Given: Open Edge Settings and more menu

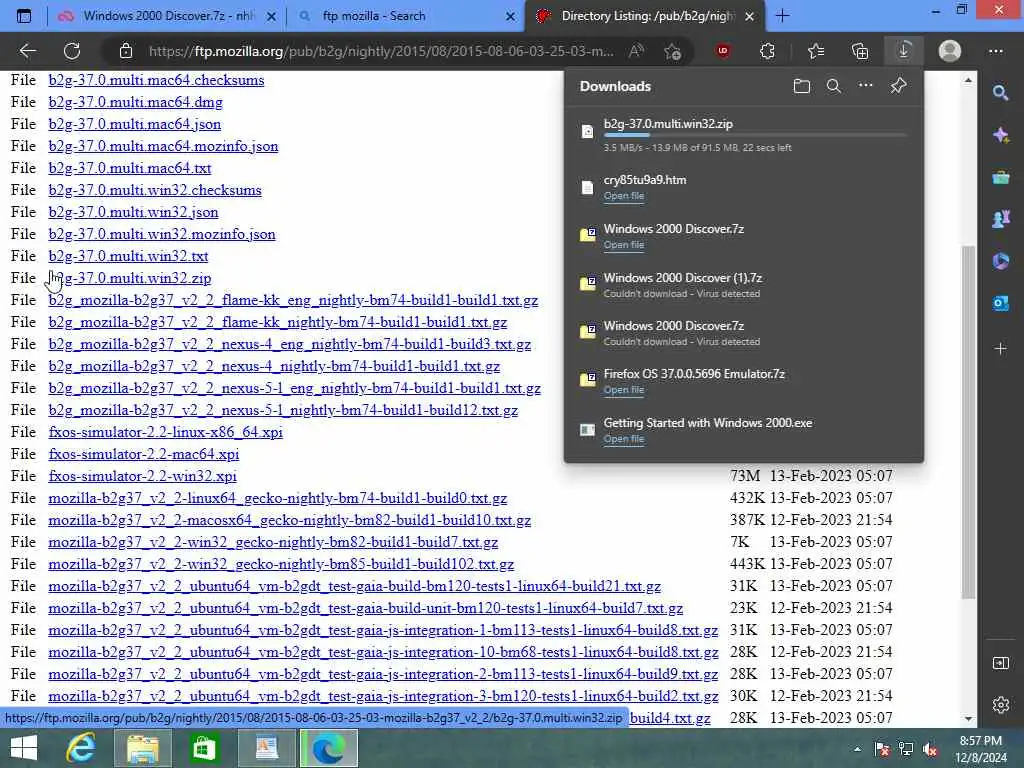Looking at the screenshot, I should [x=995, y=51].
